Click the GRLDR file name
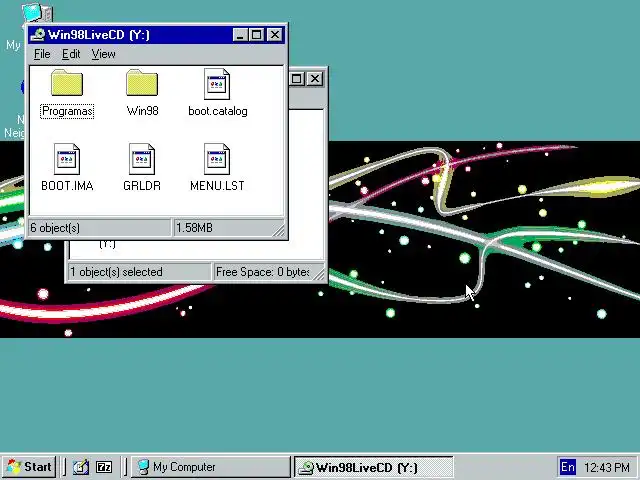The height and width of the screenshot is (480, 640). (x=142, y=186)
